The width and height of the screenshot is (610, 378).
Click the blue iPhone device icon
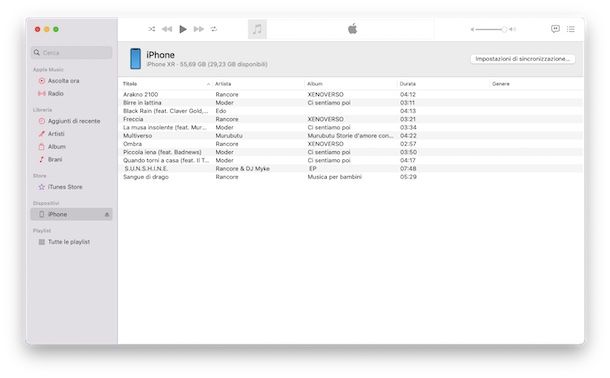(x=135, y=59)
